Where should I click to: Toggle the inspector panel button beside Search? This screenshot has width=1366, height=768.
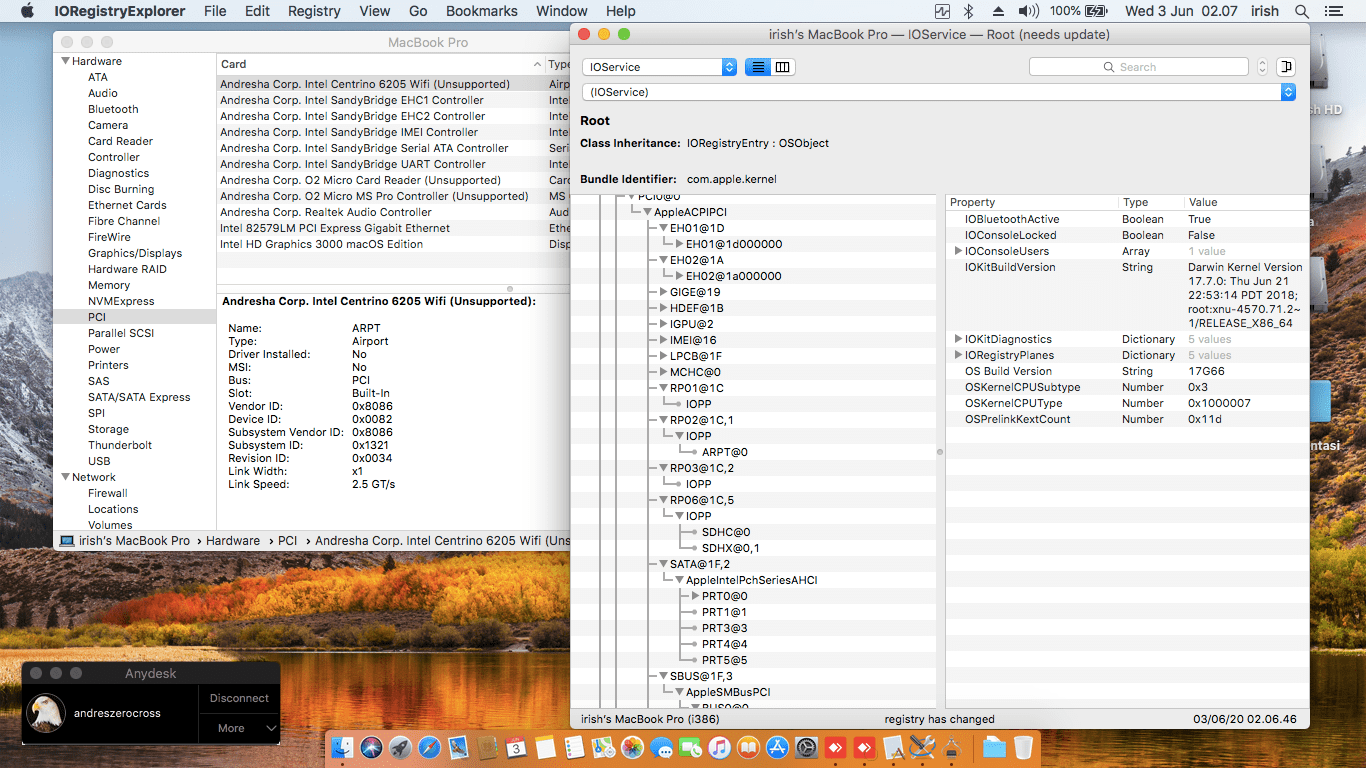[1286, 67]
